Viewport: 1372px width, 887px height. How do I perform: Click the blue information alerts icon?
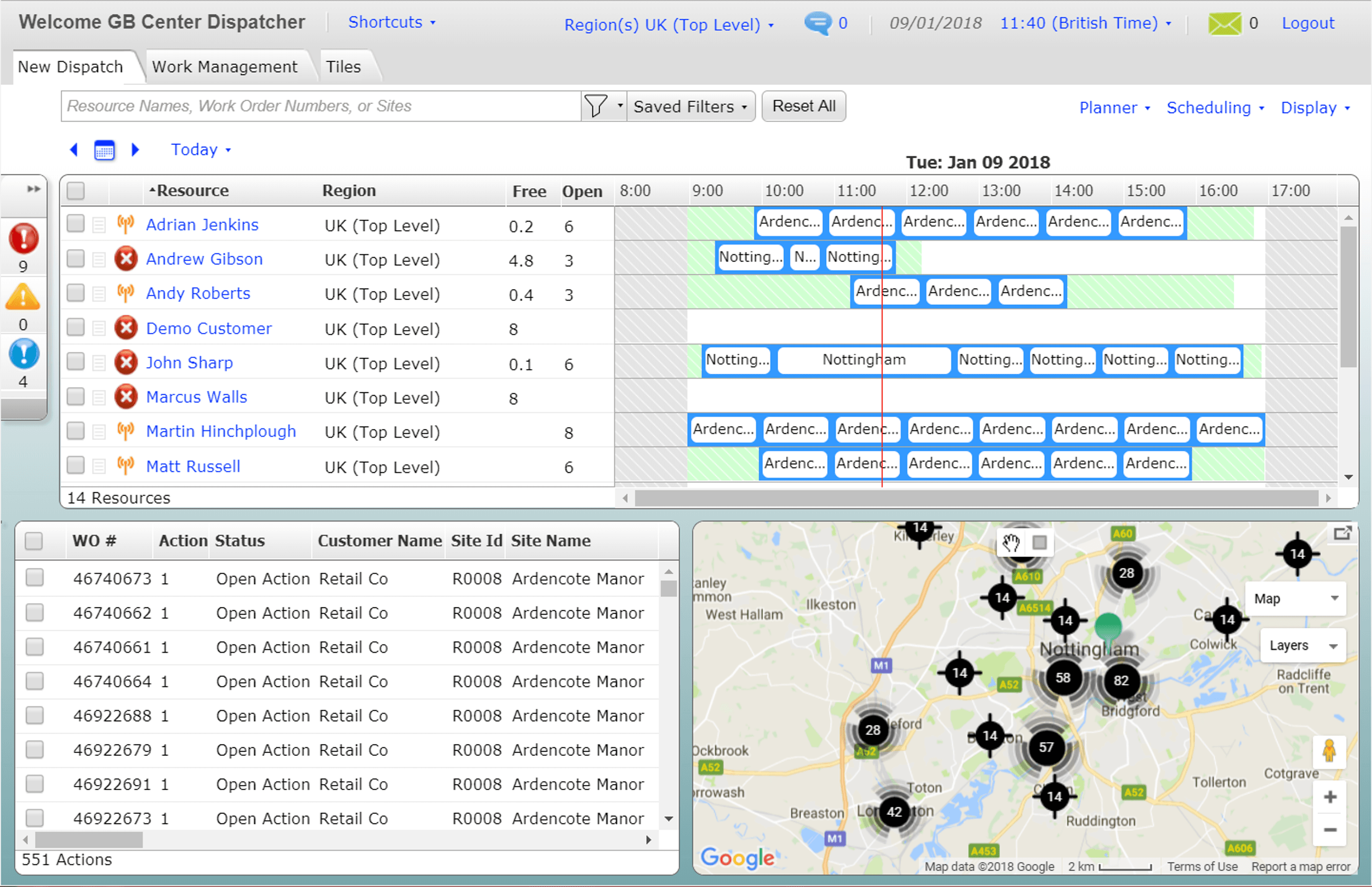click(24, 354)
